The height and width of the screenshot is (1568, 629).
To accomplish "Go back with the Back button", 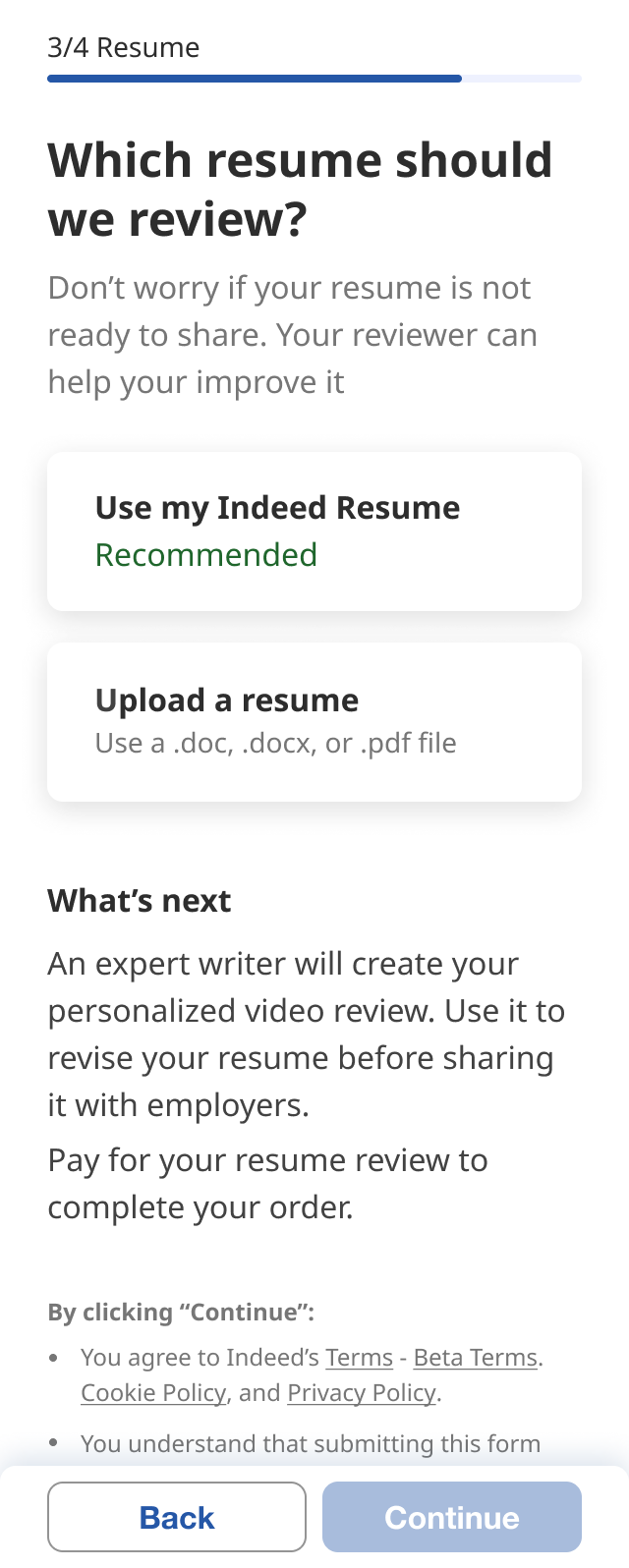I will pyautogui.click(x=177, y=1517).
